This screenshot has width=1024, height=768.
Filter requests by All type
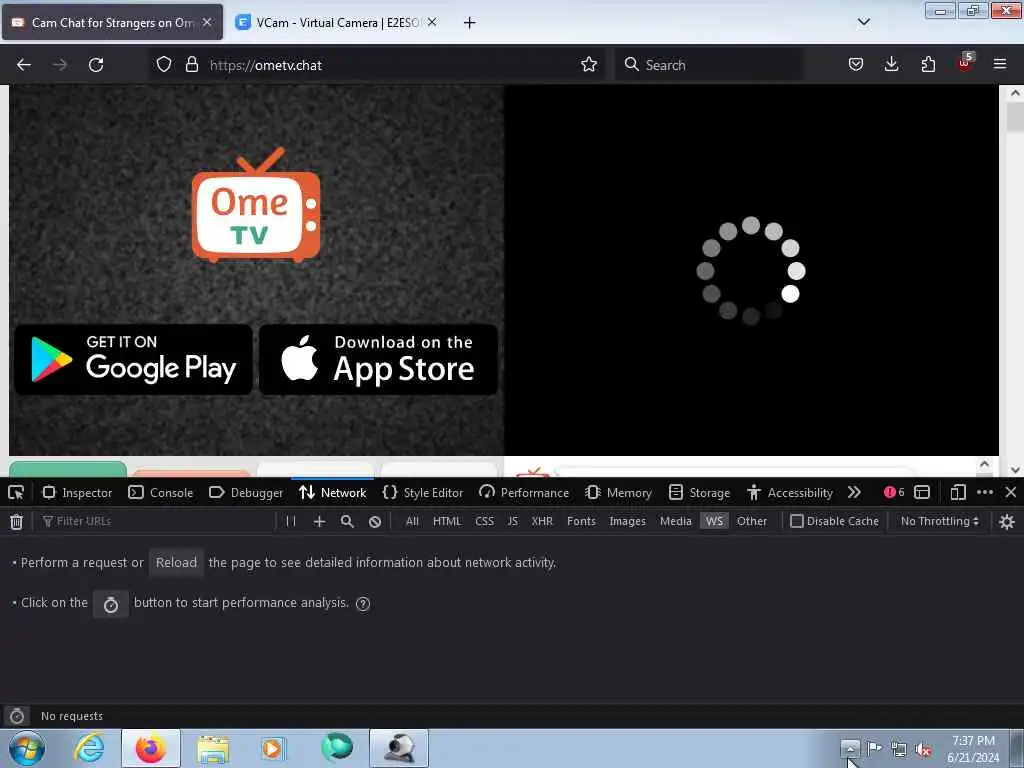click(412, 521)
